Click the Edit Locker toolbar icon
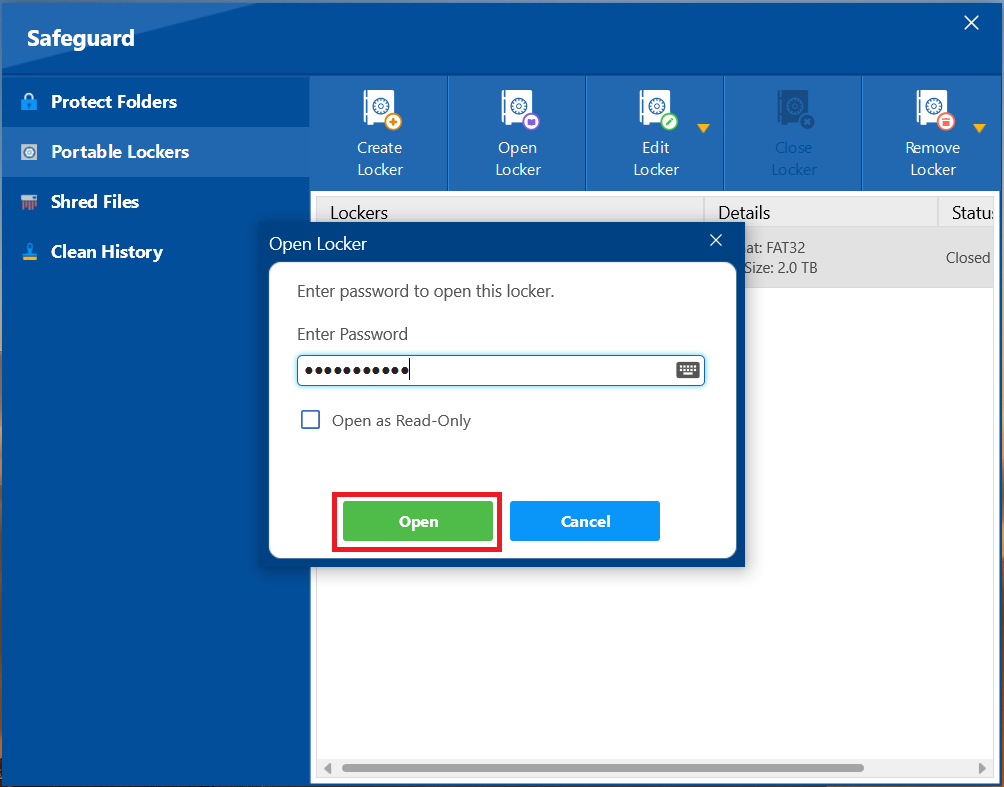Viewport: 1004px width, 787px height. (658, 110)
